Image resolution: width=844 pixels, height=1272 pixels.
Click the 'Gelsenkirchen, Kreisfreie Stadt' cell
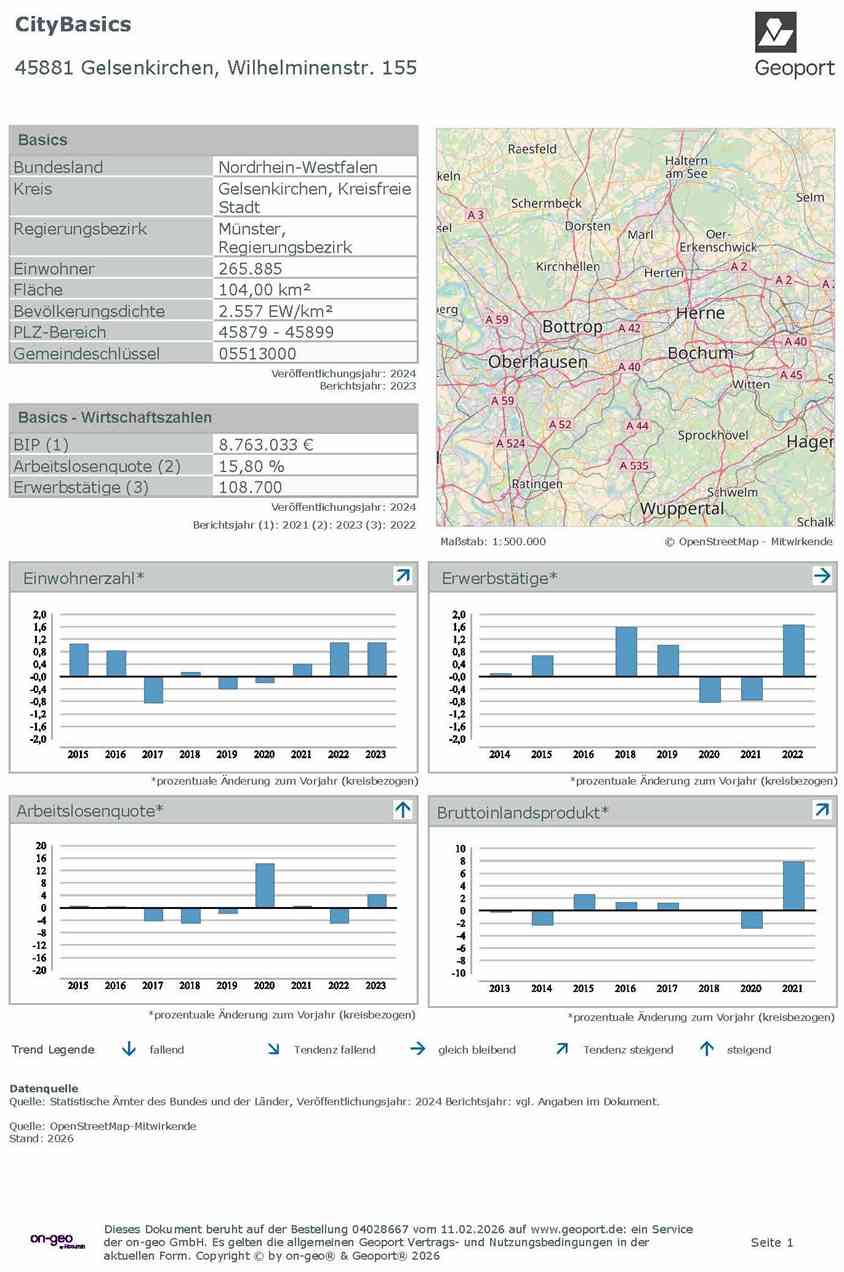pyautogui.click(x=315, y=198)
